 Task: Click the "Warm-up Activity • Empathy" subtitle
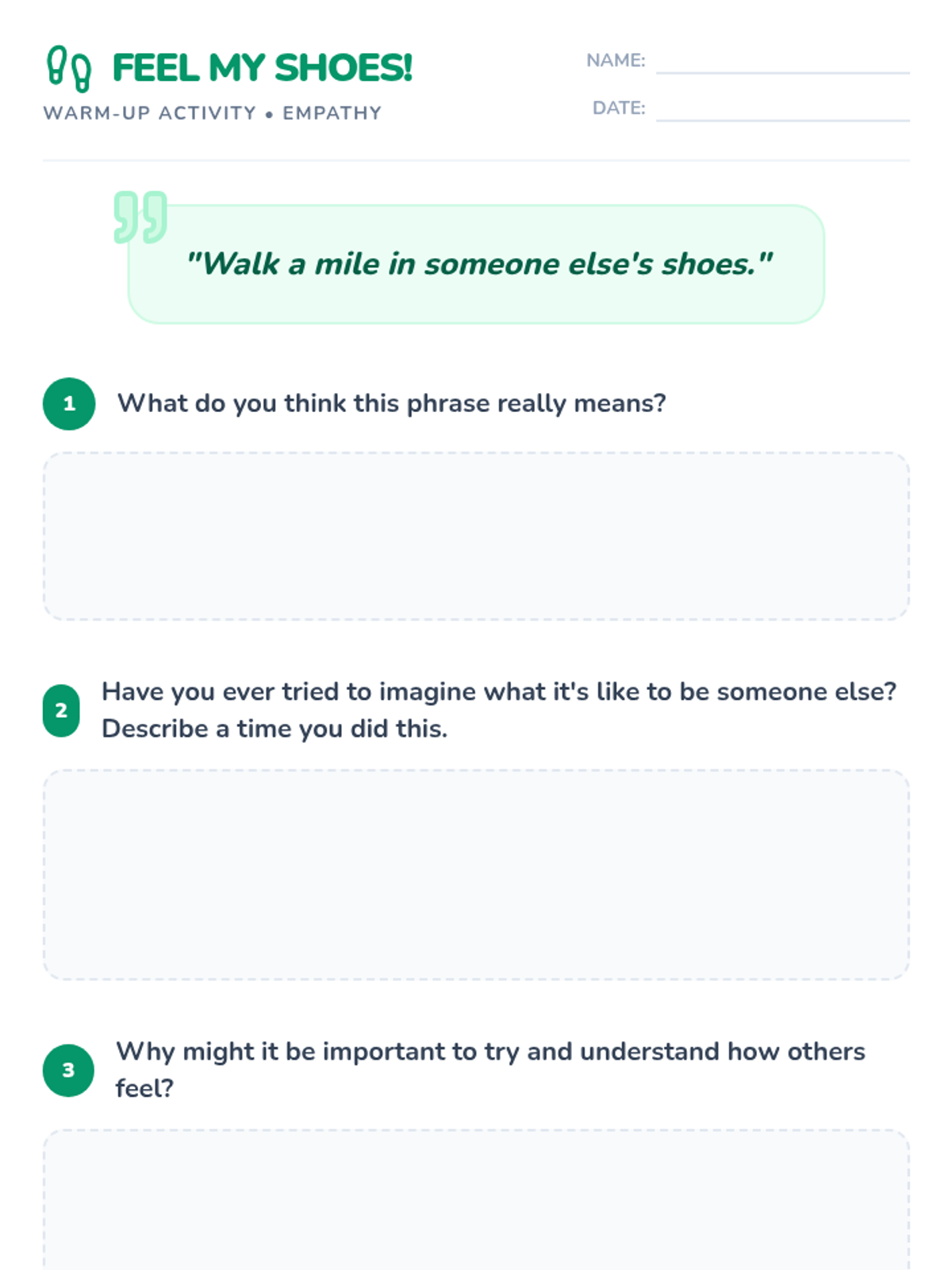pos(213,114)
